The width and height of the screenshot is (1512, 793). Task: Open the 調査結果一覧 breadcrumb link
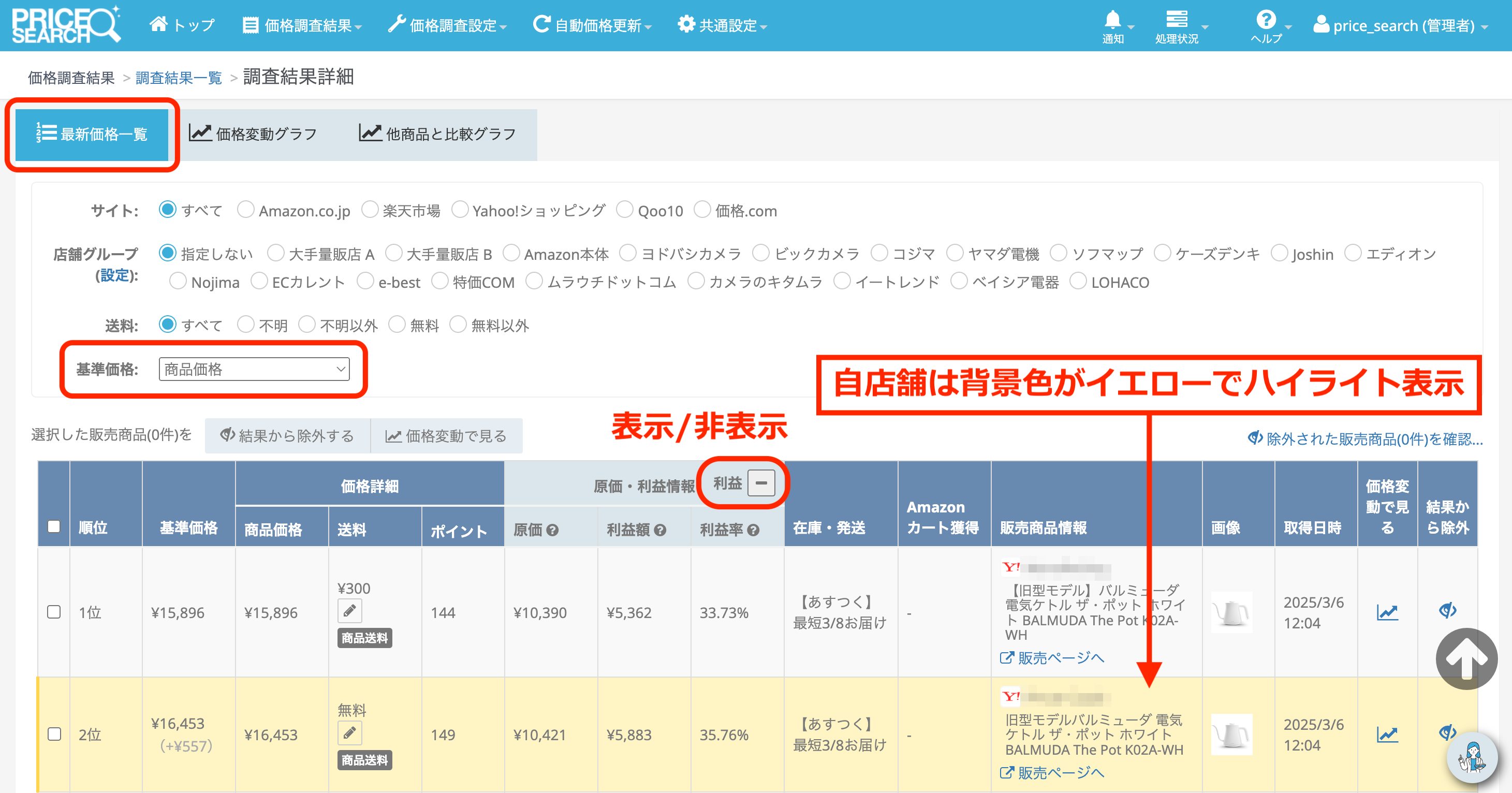(x=179, y=78)
